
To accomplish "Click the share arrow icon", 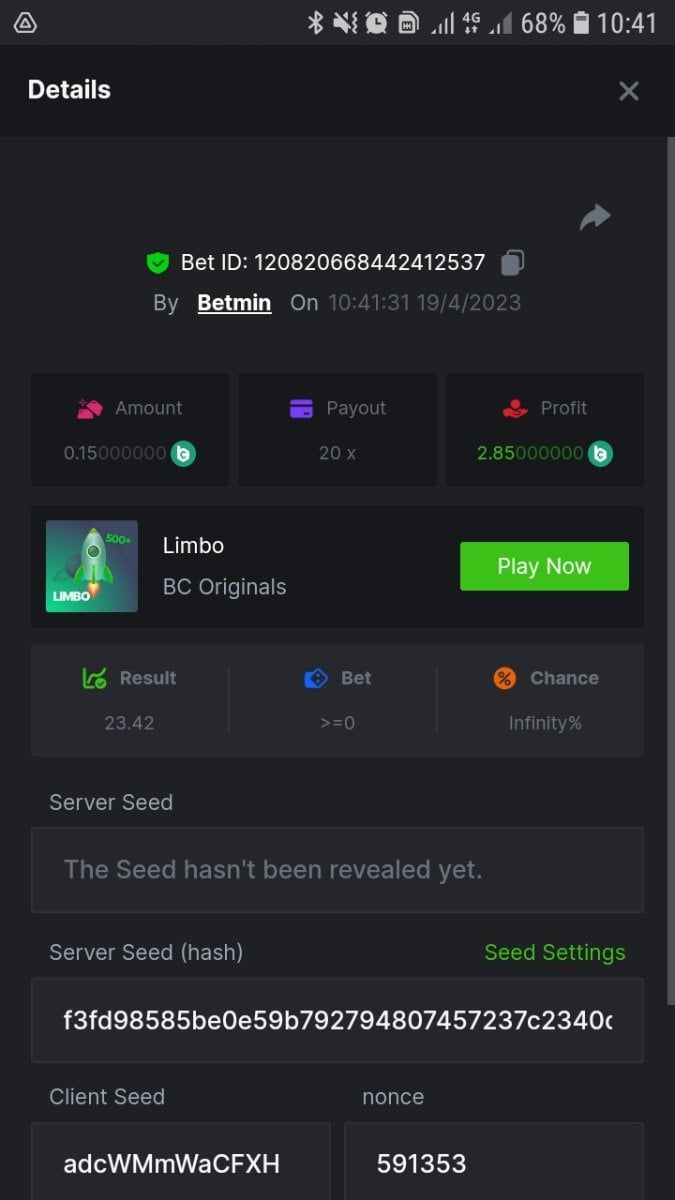I will tap(595, 216).
